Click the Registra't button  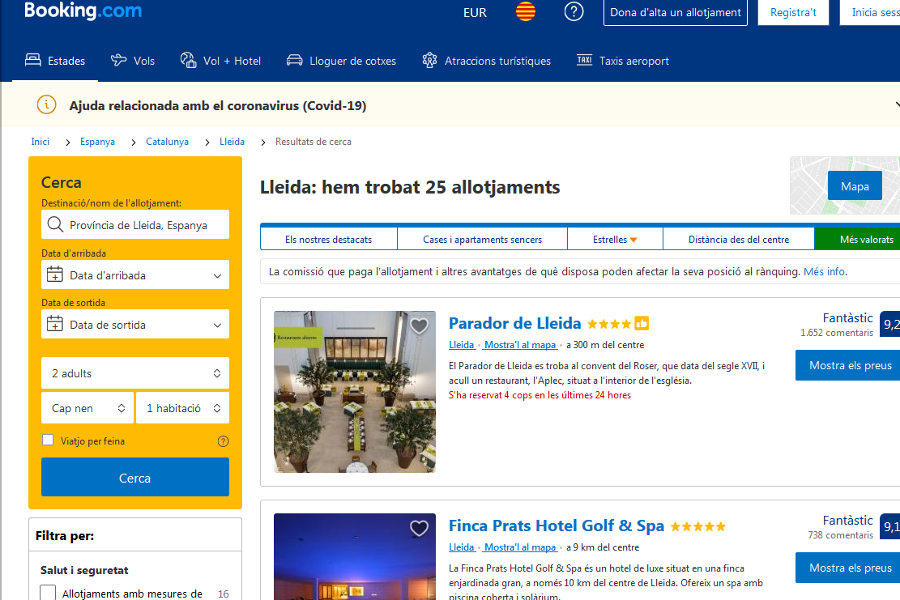click(793, 12)
